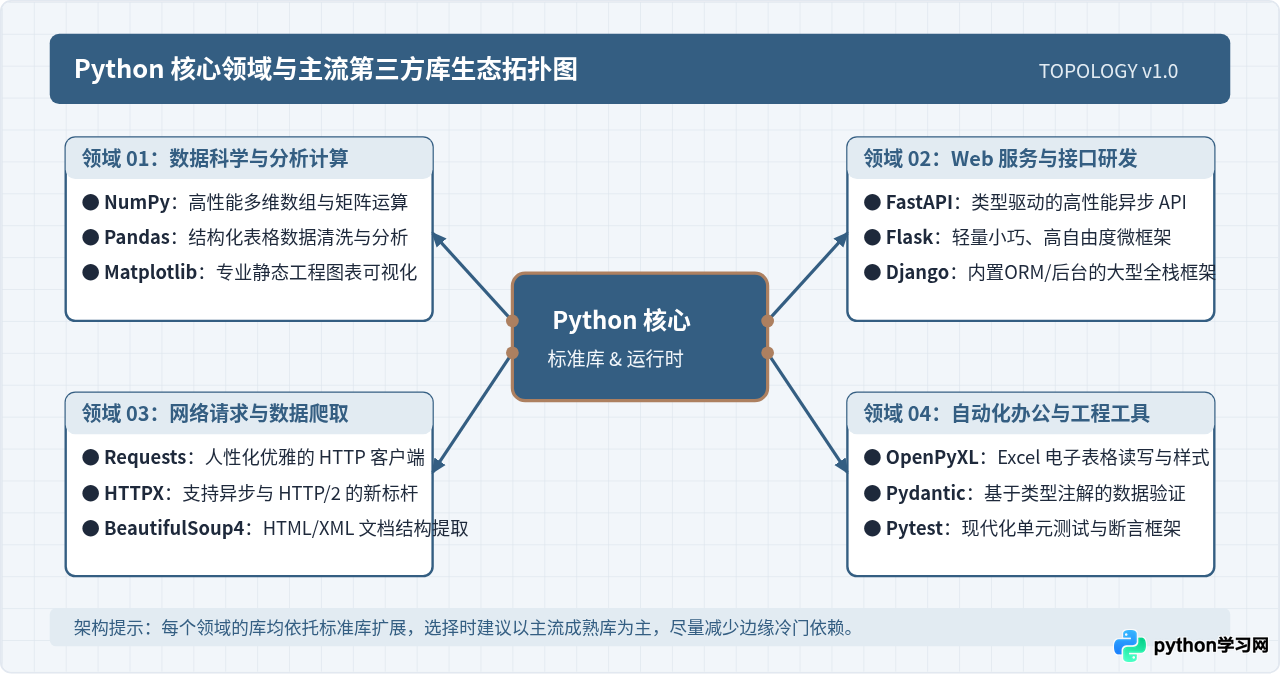Click the '领域 03：网络请求与数据爬取' header
Image resolution: width=1280 pixels, height=674 pixels.
tap(249, 413)
